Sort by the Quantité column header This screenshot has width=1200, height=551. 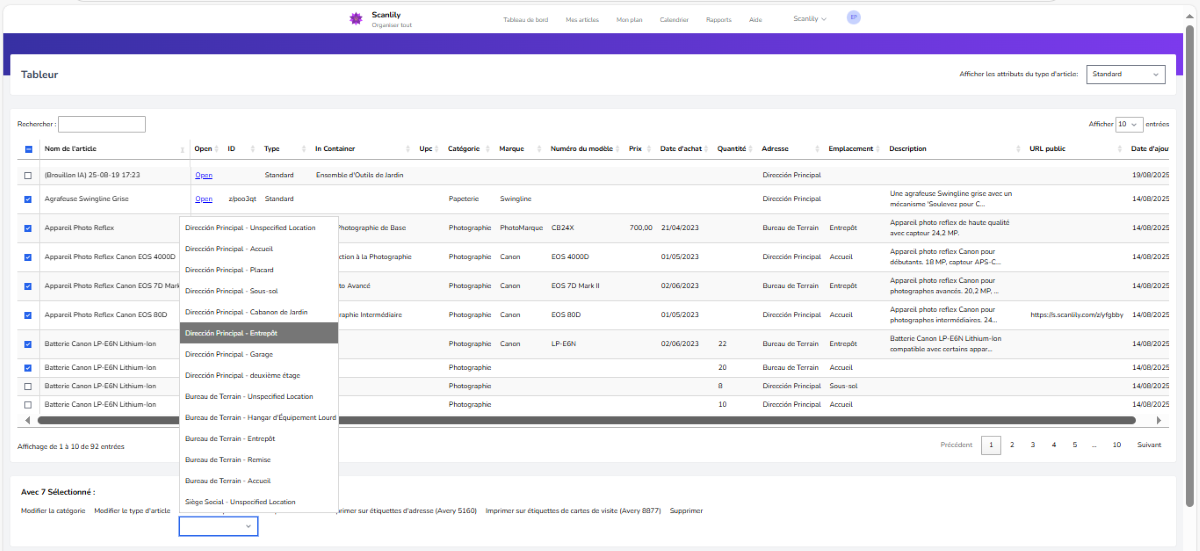(732, 149)
